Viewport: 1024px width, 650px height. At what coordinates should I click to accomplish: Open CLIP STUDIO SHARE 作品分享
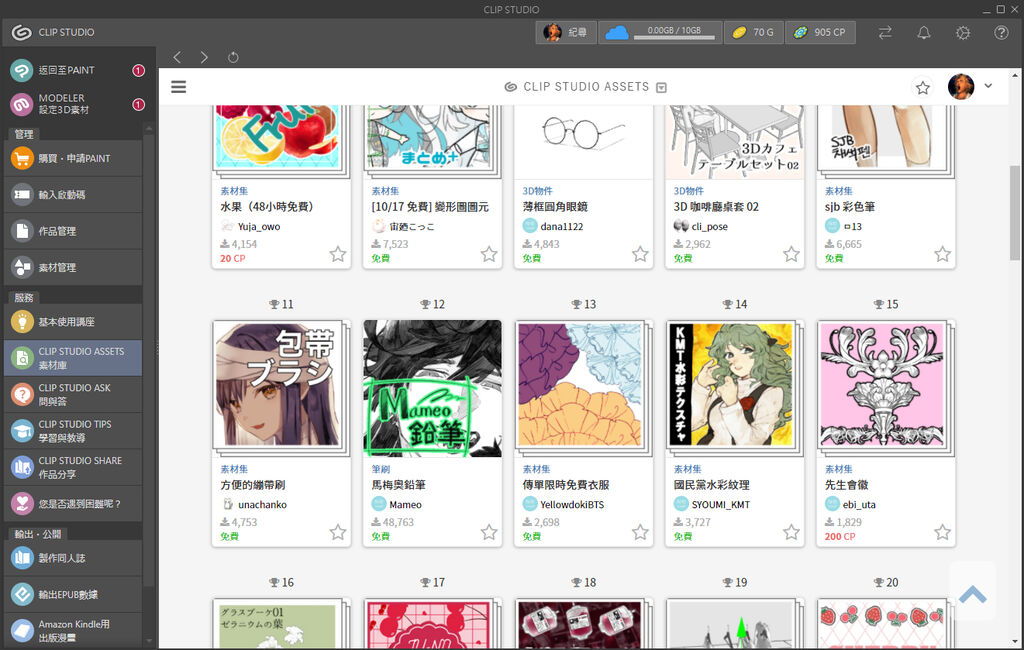point(73,467)
